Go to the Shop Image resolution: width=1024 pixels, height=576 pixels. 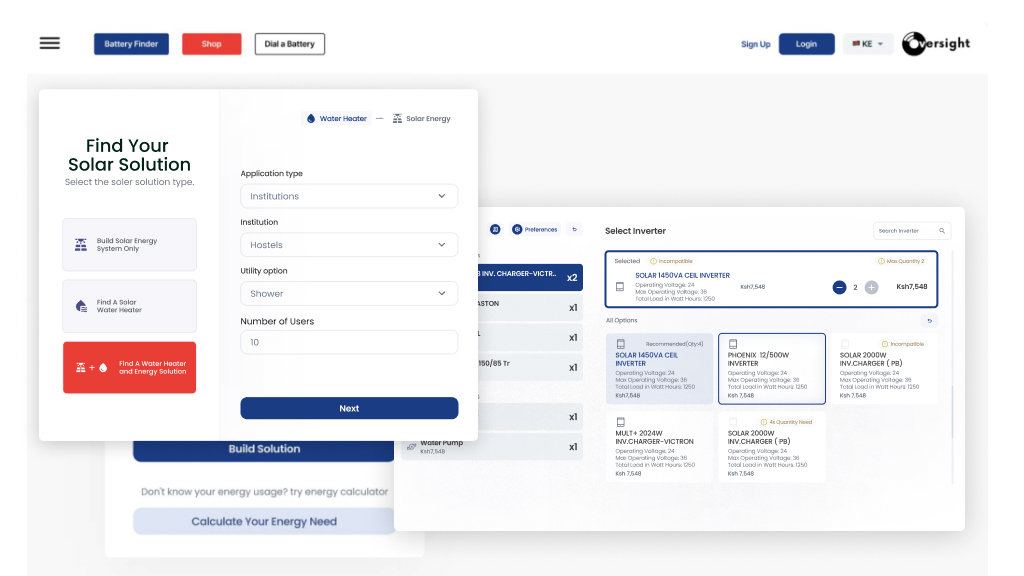click(212, 44)
